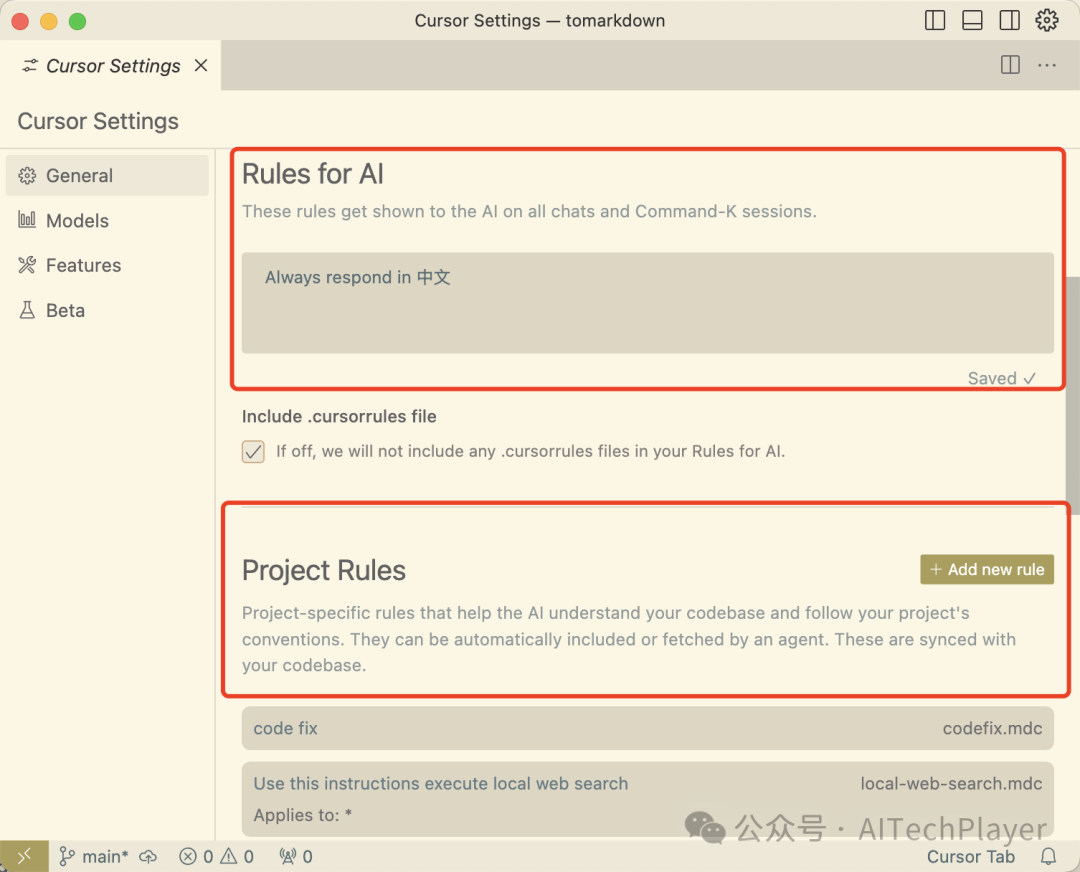The height and width of the screenshot is (872, 1080).
Task: Publish changes cloud icon in status bar
Action: click(148, 857)
